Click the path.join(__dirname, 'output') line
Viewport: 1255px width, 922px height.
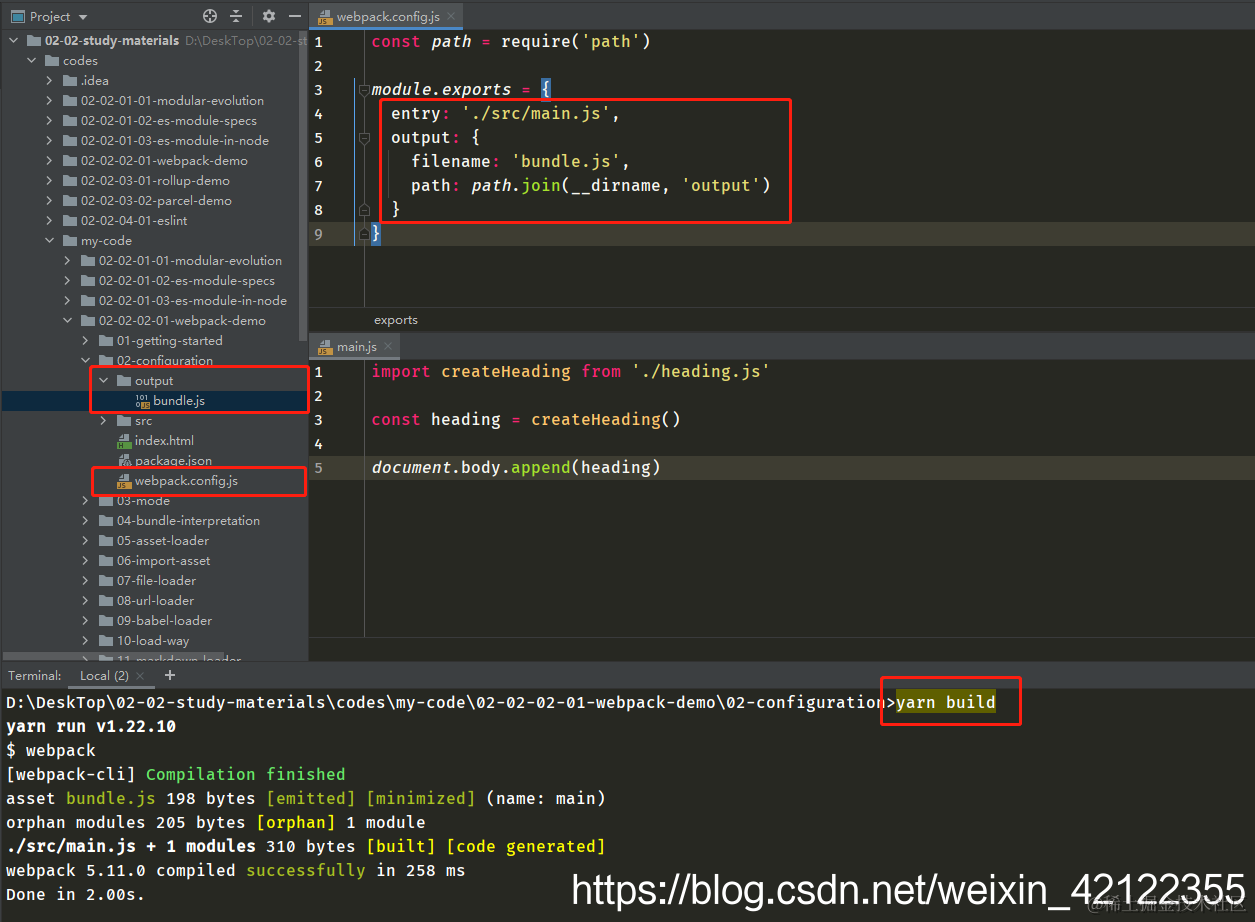click(x=591, y=186)
